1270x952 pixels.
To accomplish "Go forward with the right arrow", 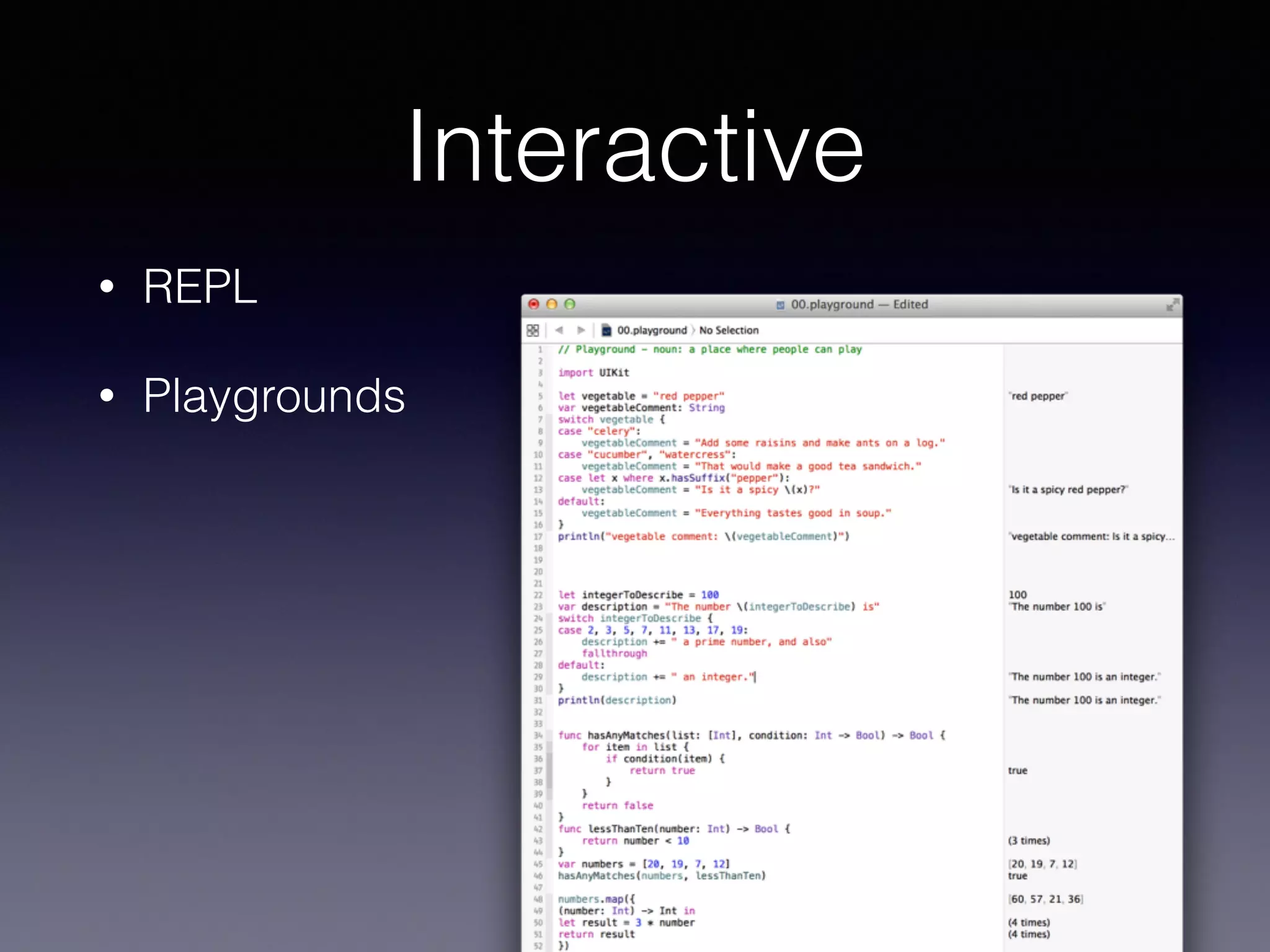I will (x=580, y=330).
